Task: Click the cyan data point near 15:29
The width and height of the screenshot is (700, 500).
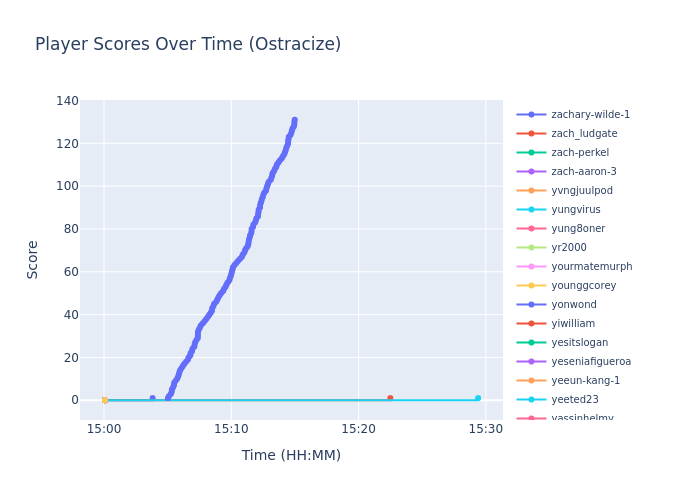Action: (x=478, y=398)
